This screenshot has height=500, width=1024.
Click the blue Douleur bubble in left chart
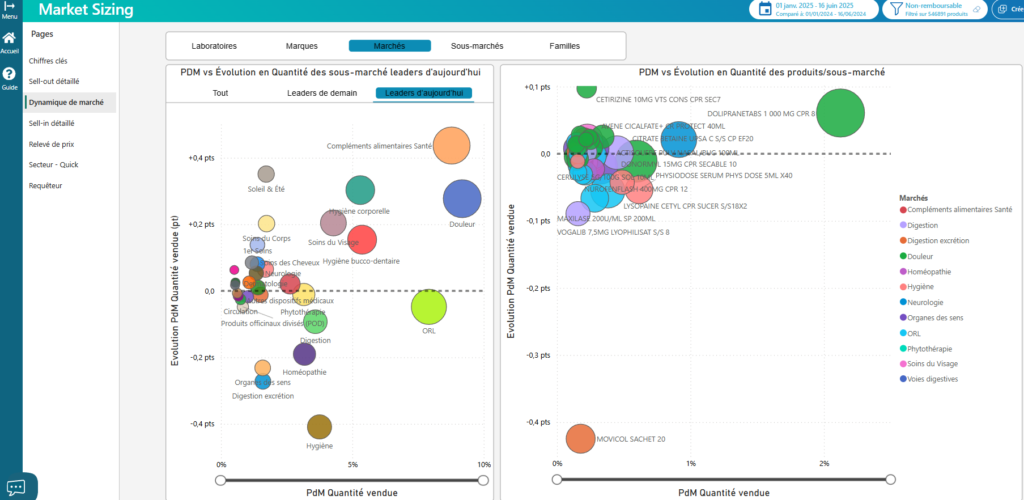pos(462,199)
